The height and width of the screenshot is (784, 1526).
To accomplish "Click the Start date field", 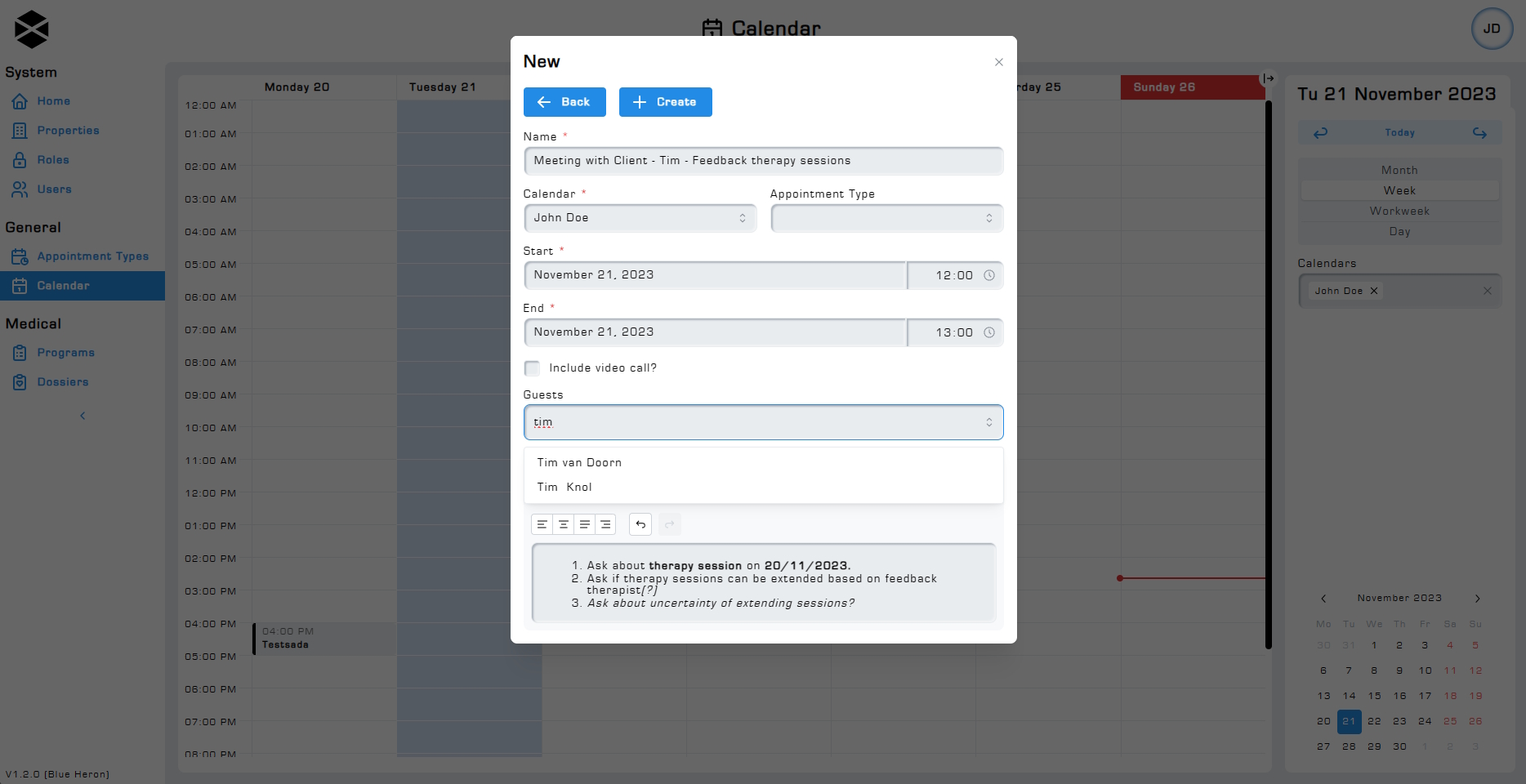I will (x=715, y=275).
